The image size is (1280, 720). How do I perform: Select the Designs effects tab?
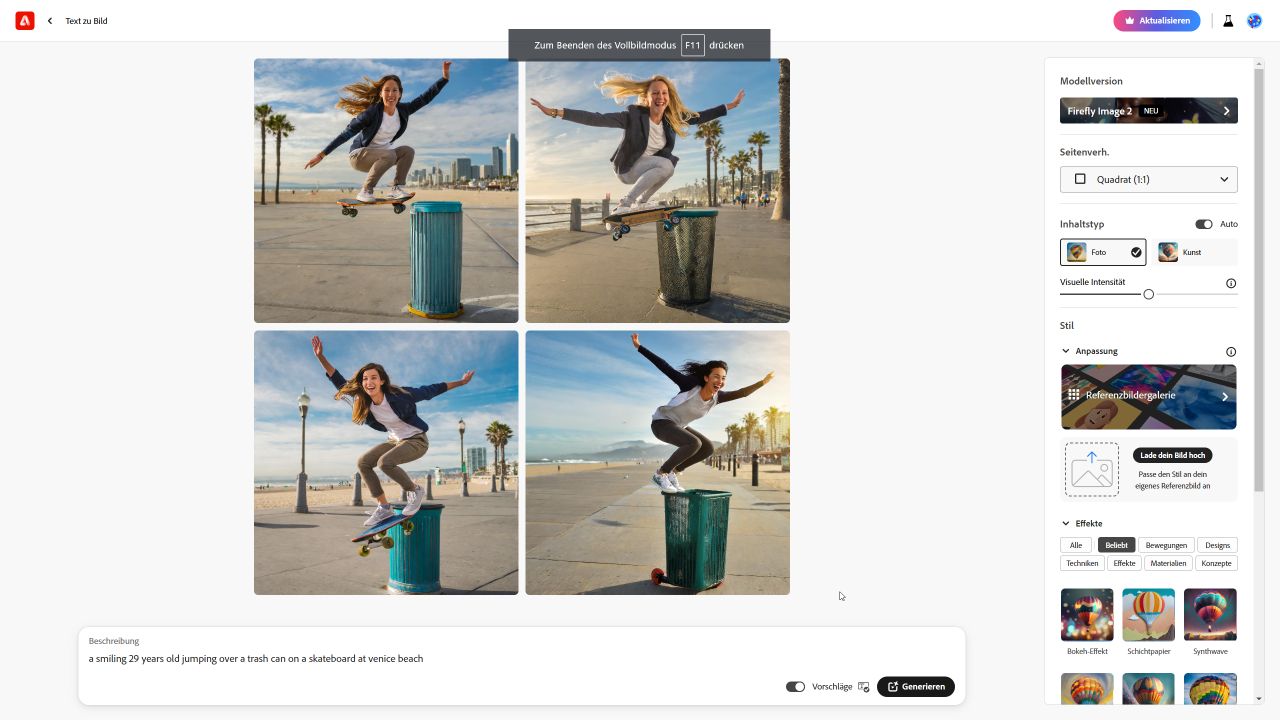[1217, 545]
